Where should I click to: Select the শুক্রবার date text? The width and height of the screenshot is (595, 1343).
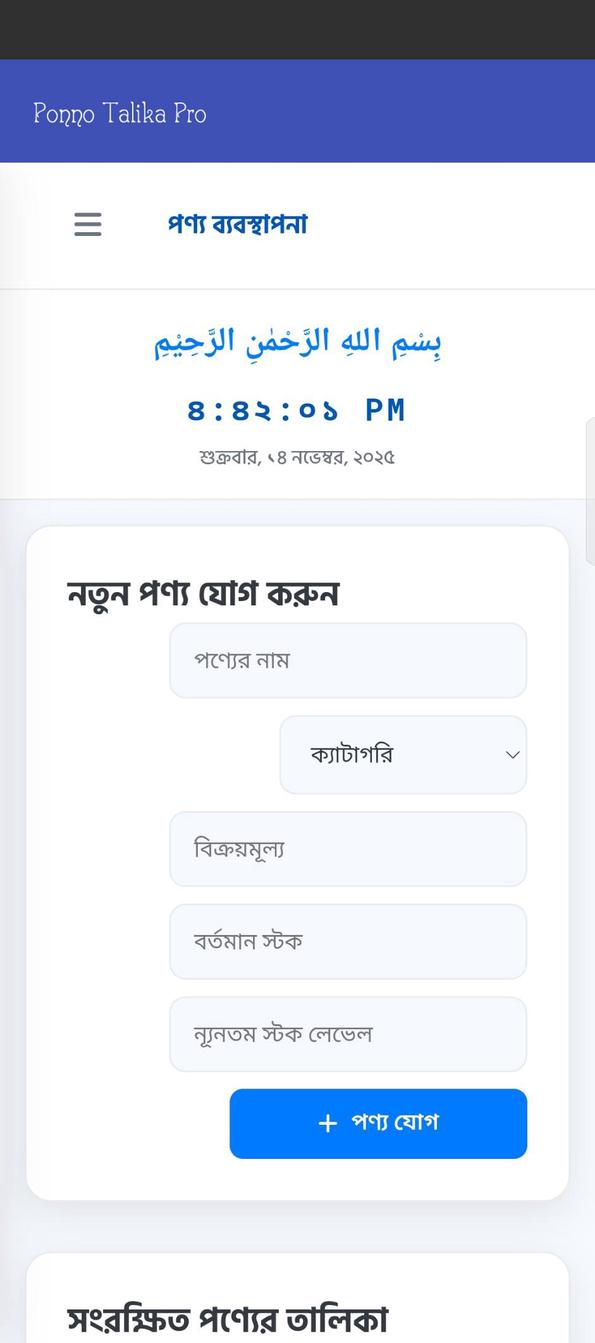tap(297, 457)
